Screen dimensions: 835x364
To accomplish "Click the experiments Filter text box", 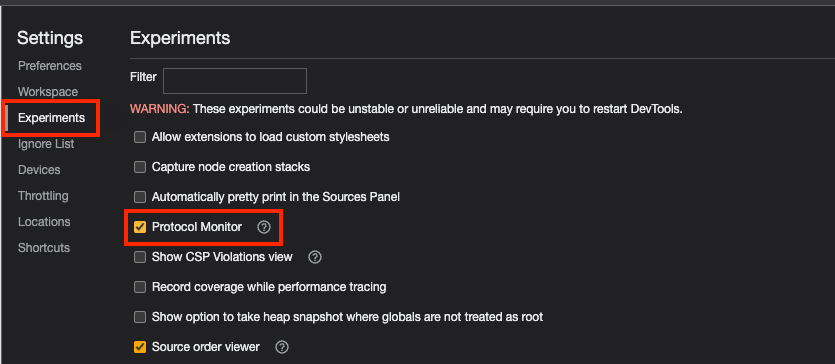I will [235, 81].
